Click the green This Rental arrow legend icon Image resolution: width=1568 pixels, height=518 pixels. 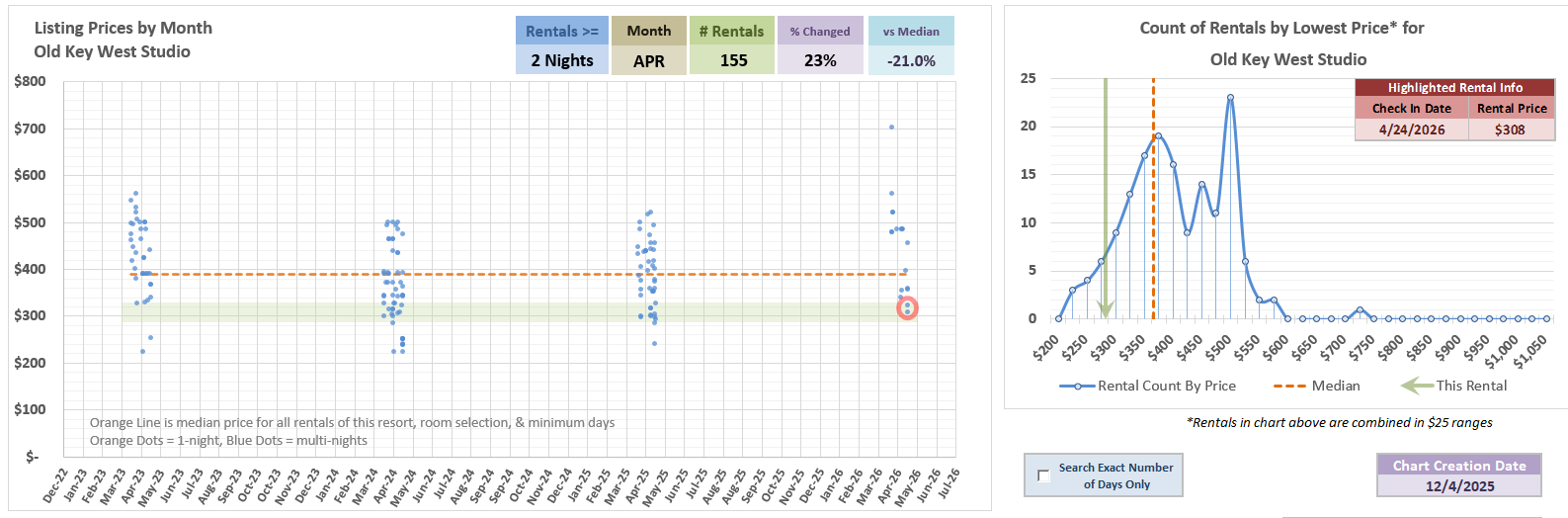point(1416,386)
